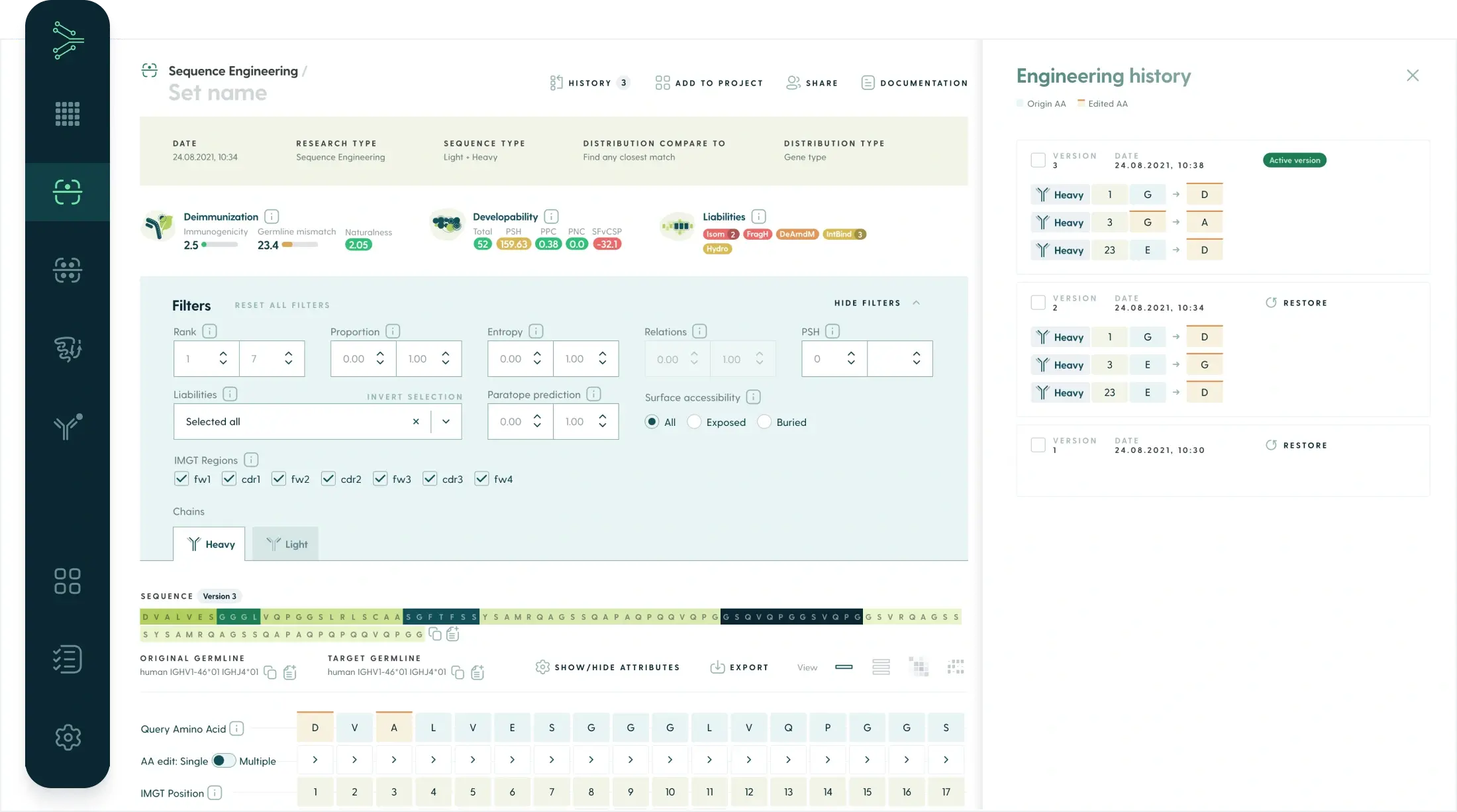This screenshot has width=1457, height=812.
Task: Click Invert Selection for liabilities
Action: [415, 397]
